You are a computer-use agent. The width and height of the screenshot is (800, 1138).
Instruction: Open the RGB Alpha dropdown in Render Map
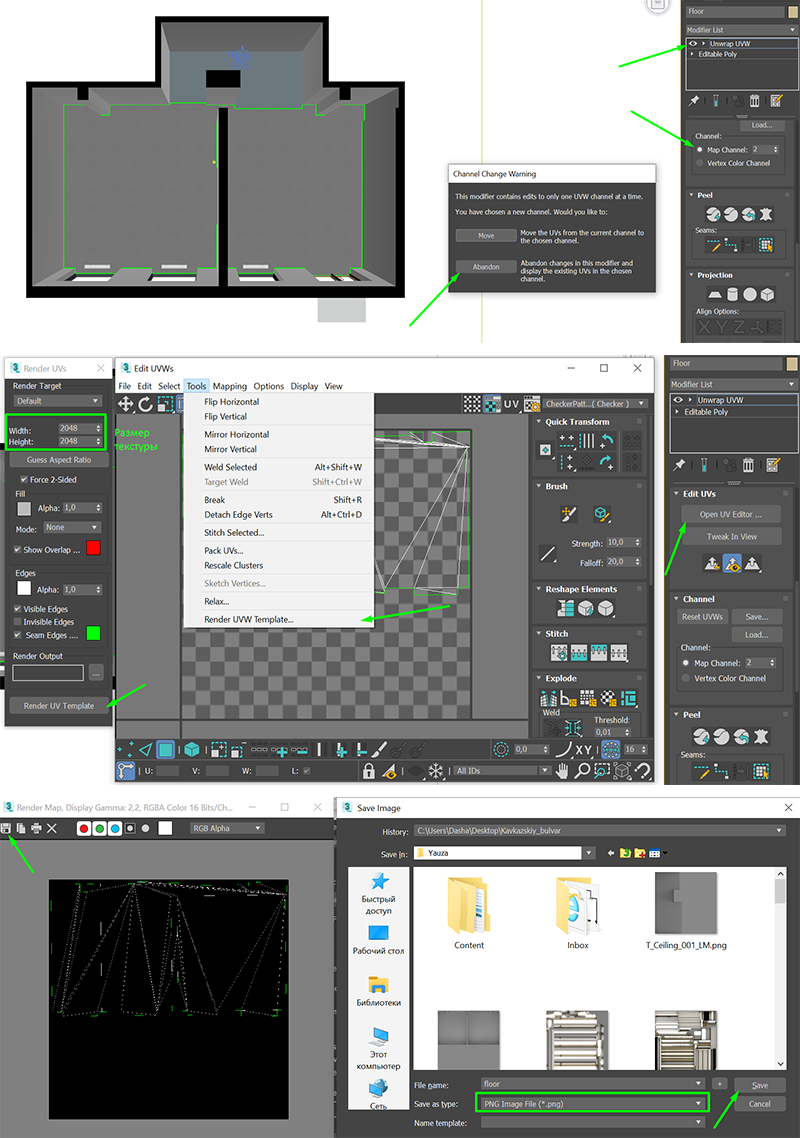(x=226, y=828)
